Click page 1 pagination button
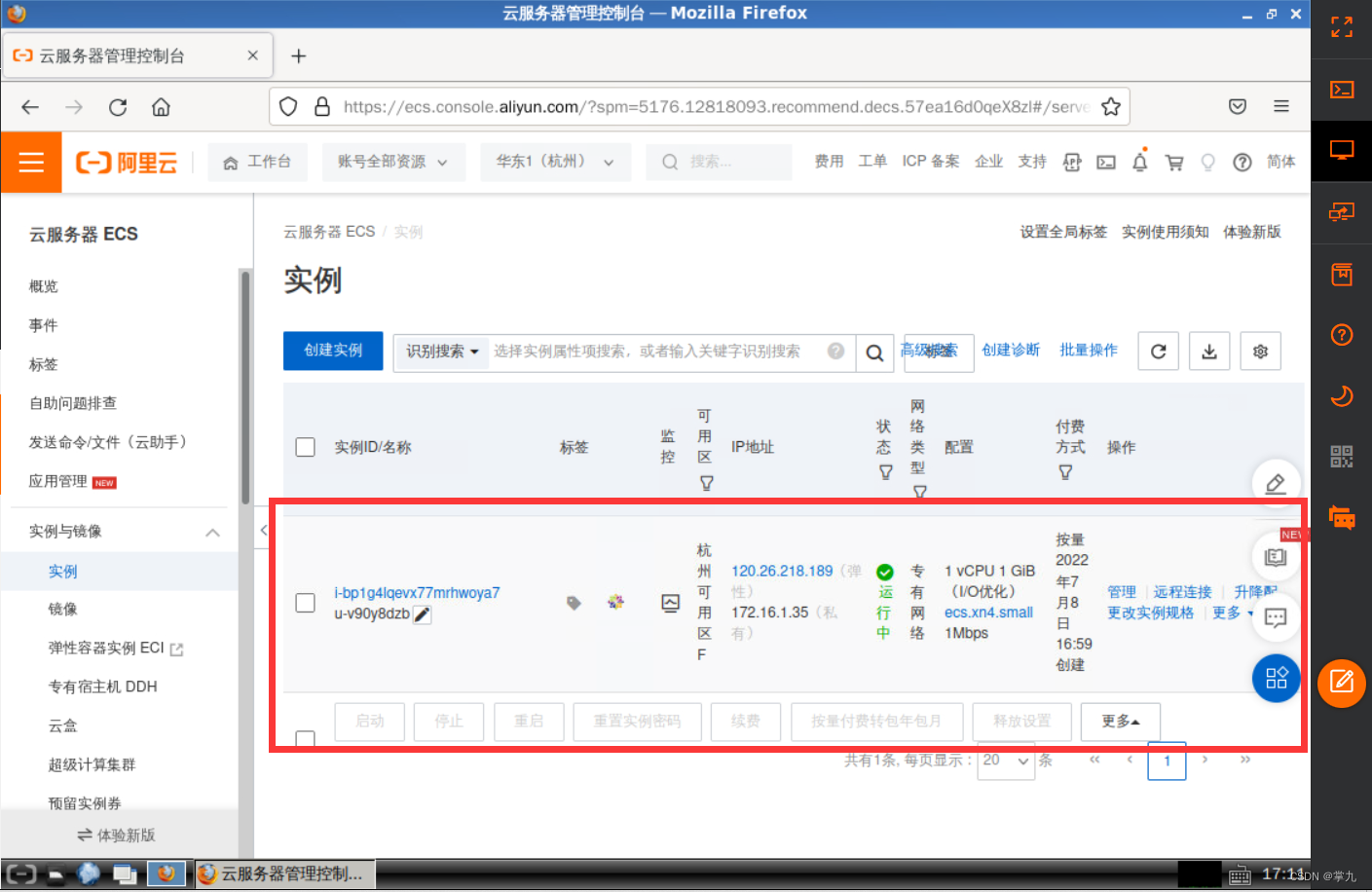1372x892 pixels. (x=1168, y=761)
